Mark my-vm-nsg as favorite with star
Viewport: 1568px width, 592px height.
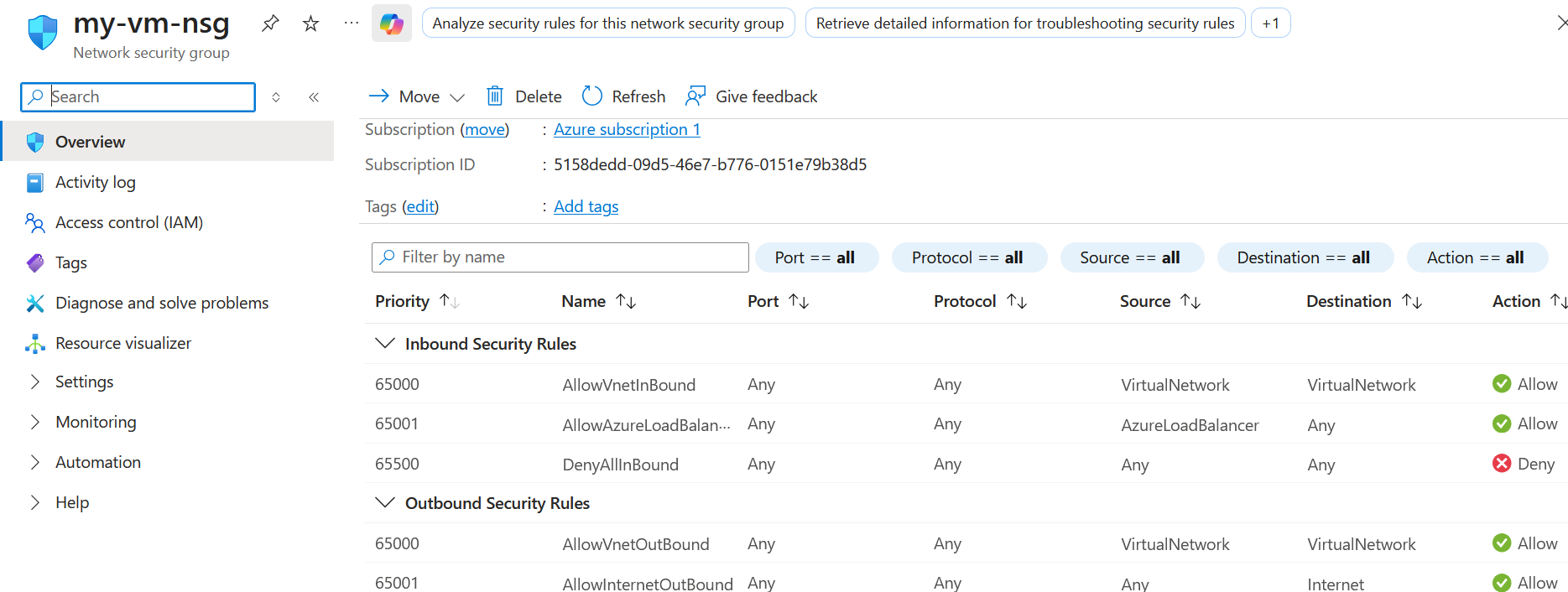coord(310,23)
